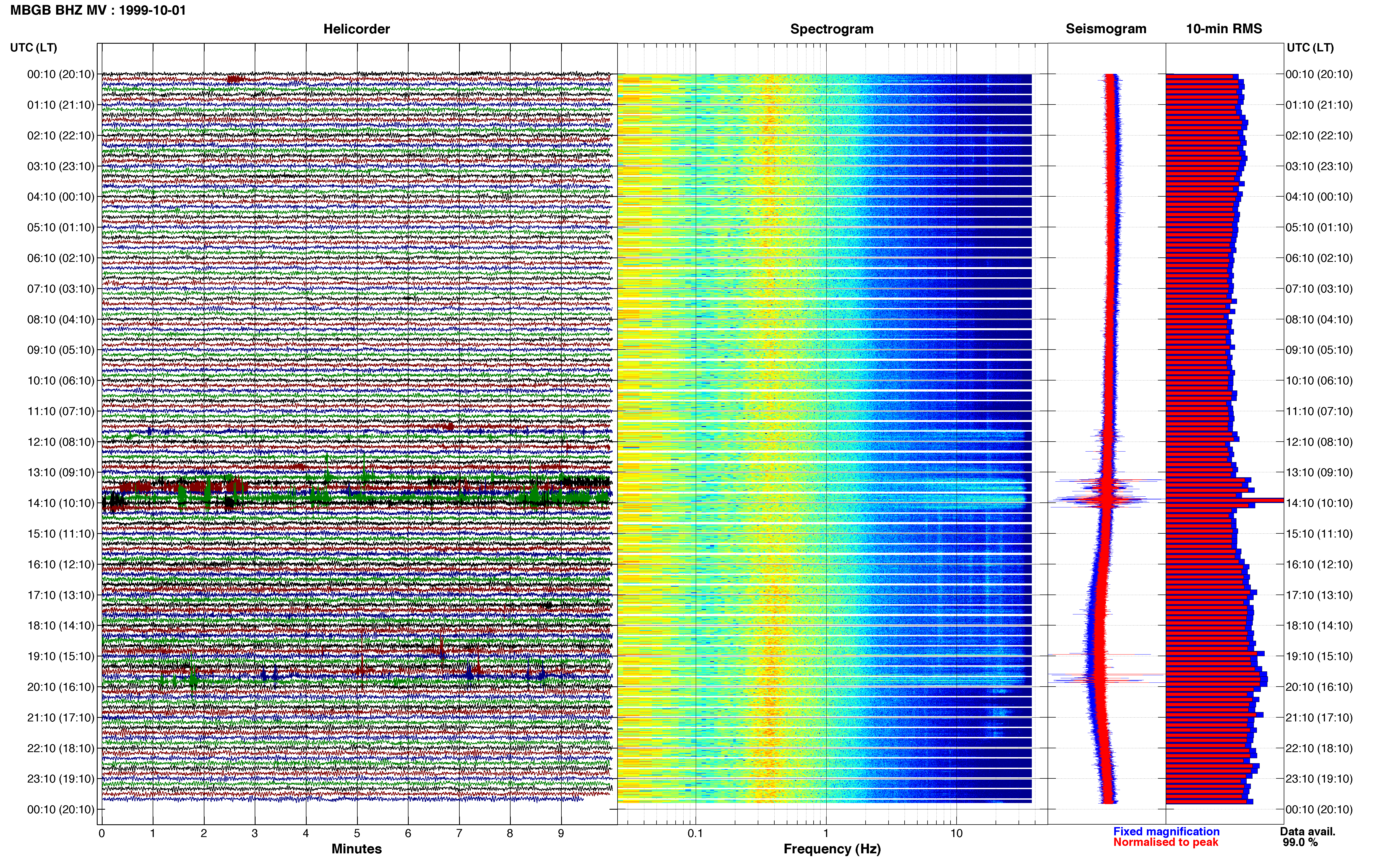This screenshot has height=868, width=1388.
Task: Click the 23:10 (19:10) label beside the RMS panel
Action: pos(1319,779)
